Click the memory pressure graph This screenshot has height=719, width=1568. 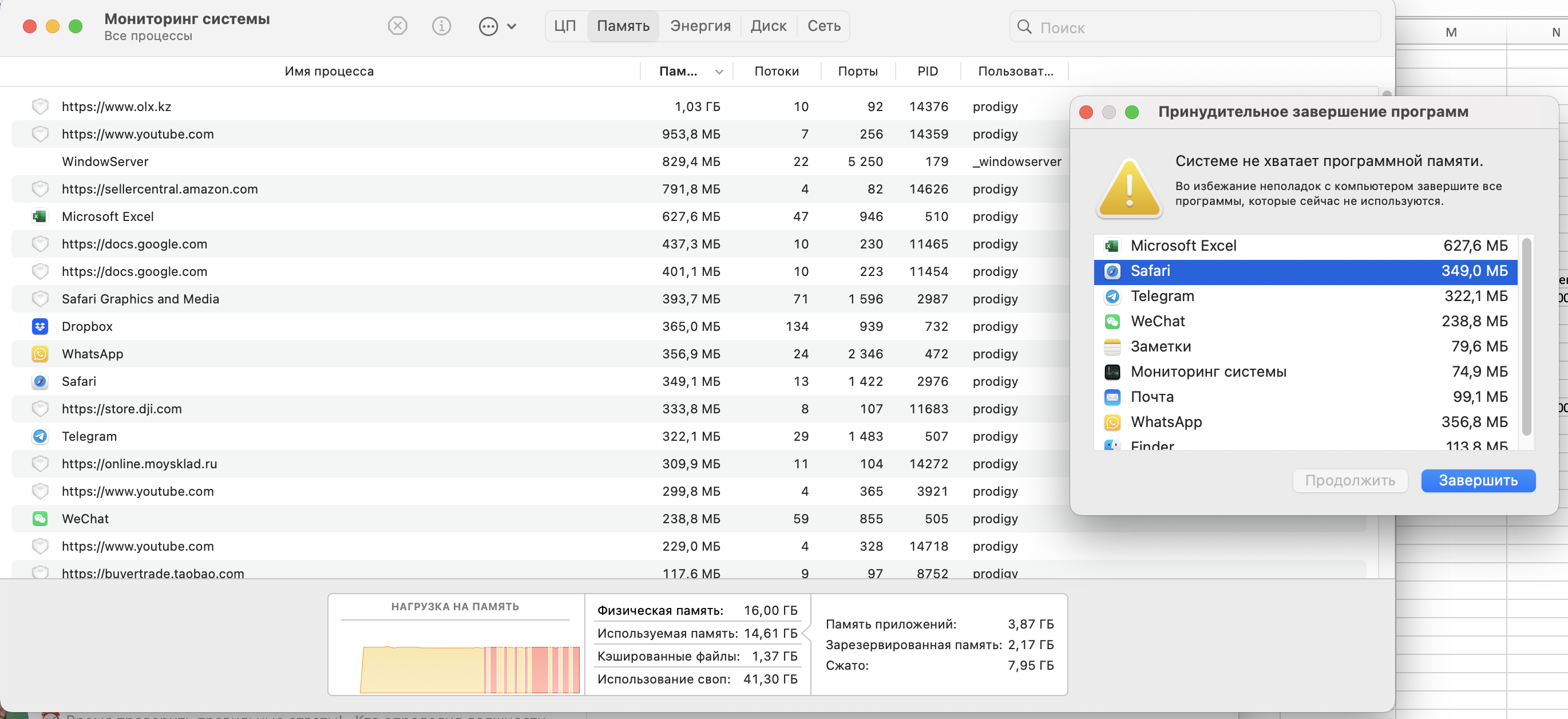tap(469, 669)
